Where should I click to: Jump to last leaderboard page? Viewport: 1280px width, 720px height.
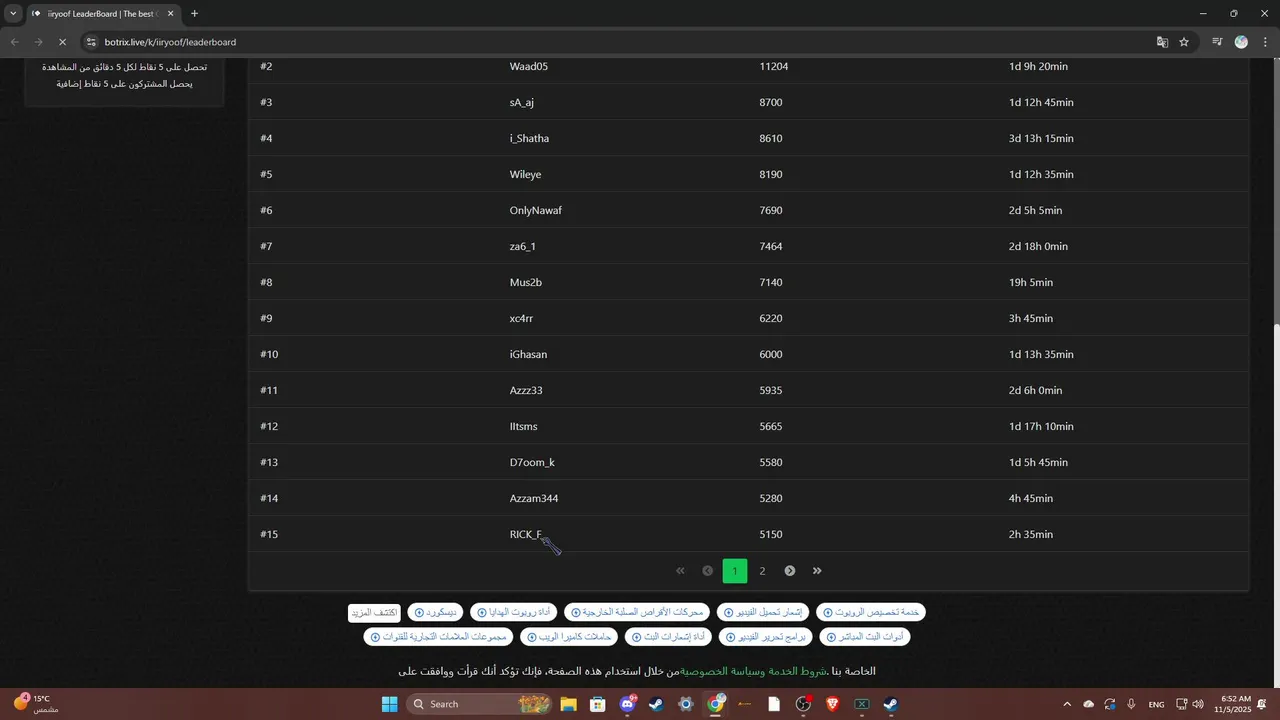(817, 571)
